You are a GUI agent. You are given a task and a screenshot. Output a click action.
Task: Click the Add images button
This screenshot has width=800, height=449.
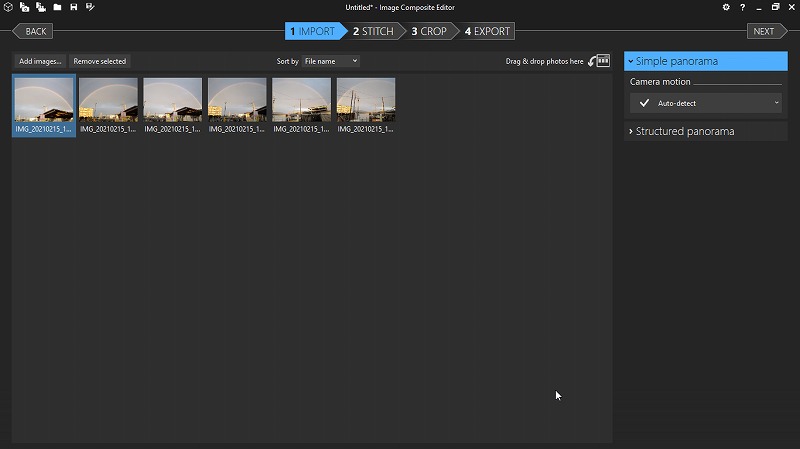(40, 61)
